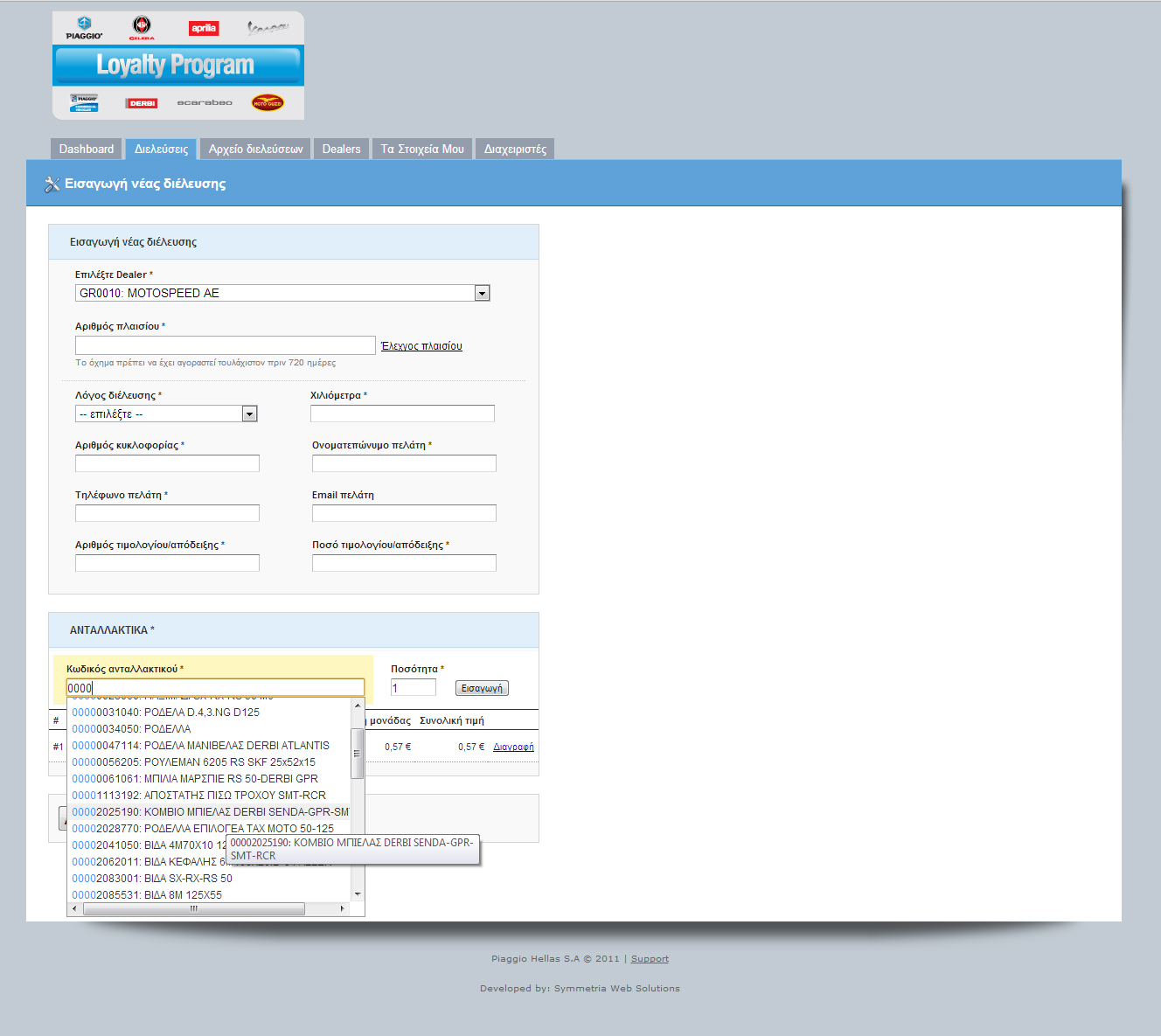Open the Αρχείο διελεύσεων tab
This screenshot has height=1036, width=1161.
pos(254,149)
